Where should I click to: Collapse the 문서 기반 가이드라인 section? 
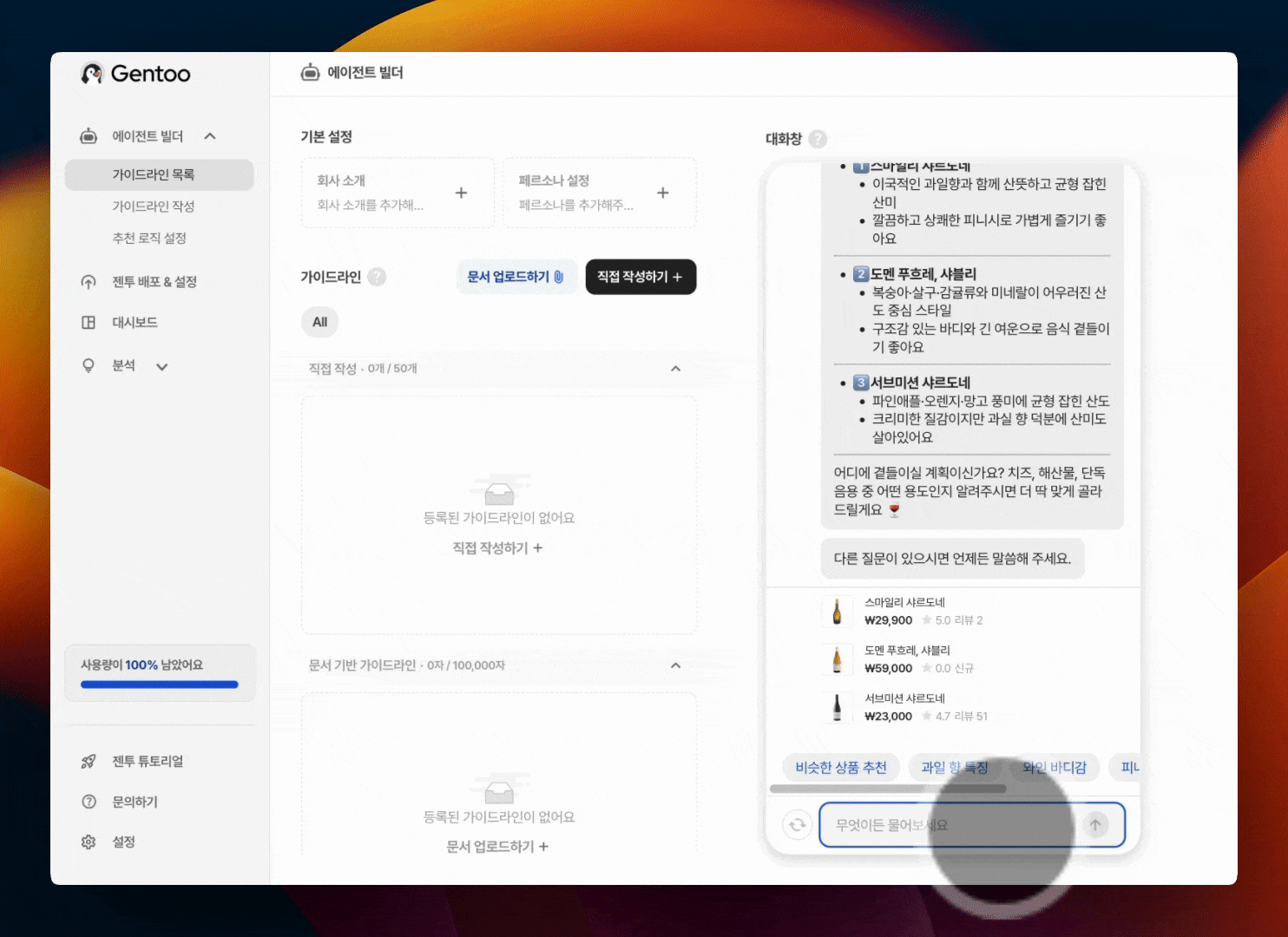(675, 665)
